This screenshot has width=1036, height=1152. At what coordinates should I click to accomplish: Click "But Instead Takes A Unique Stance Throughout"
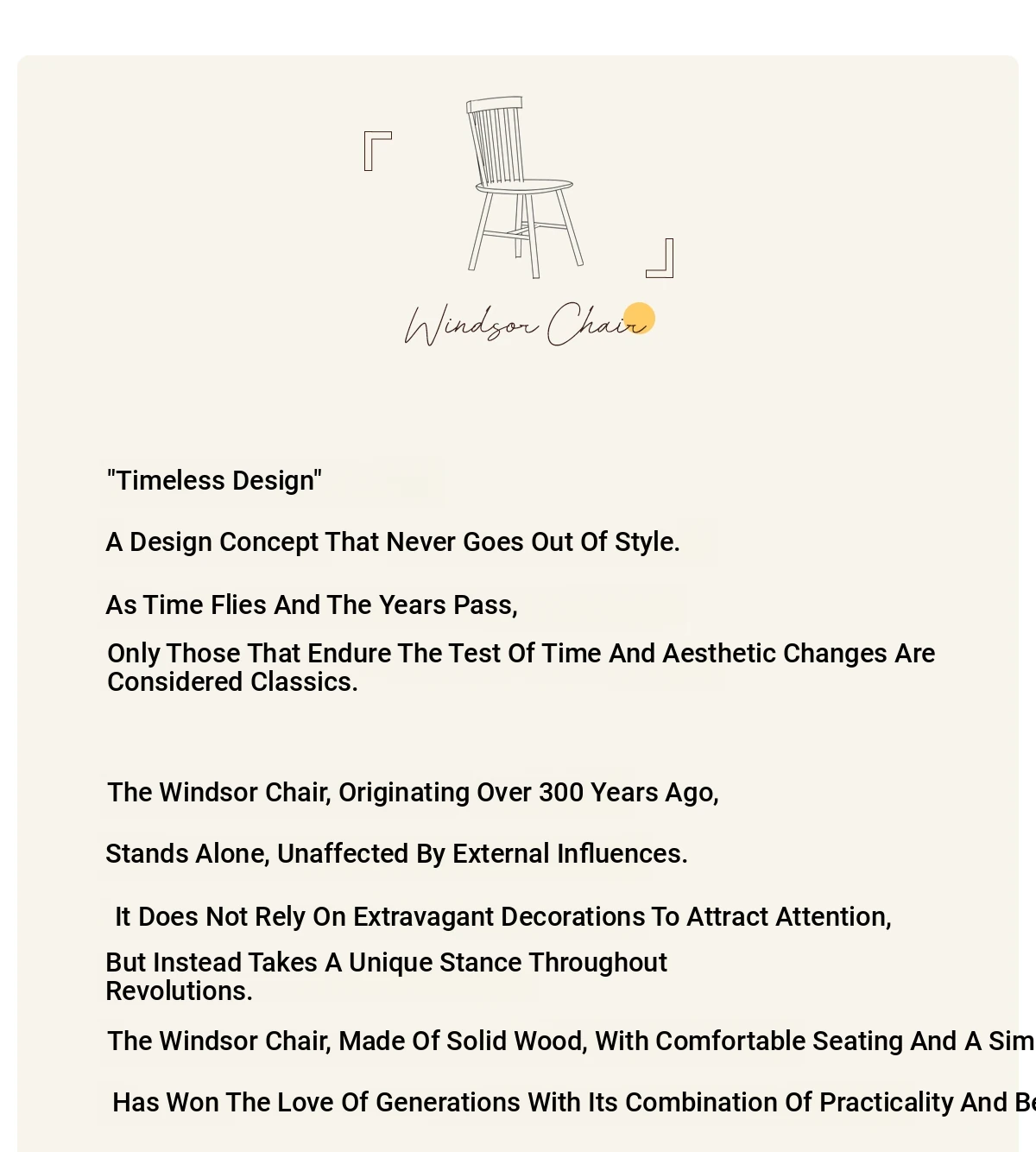coord(386,962)
